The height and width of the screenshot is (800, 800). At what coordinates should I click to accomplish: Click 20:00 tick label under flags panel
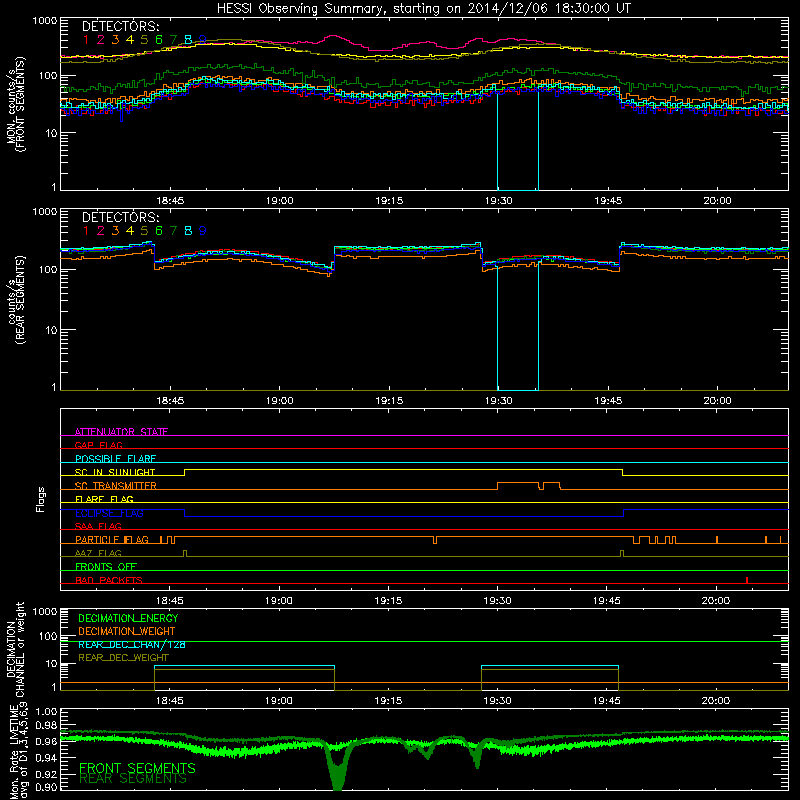(x=716, y=601)
